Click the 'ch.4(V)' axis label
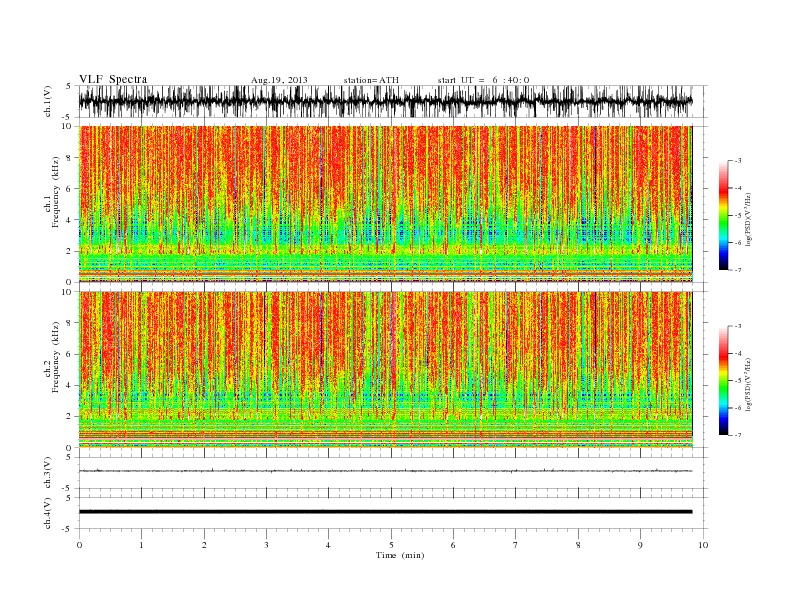 tap(47, 513)
